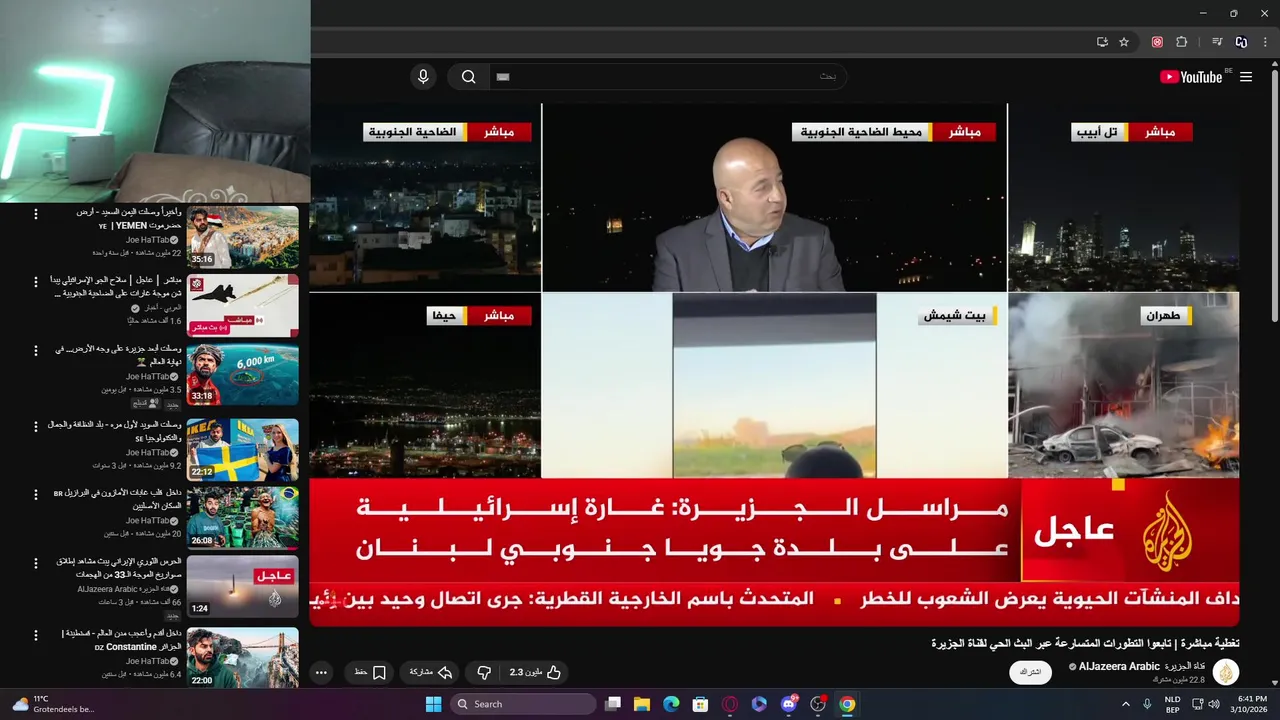Open the Iranian Revolutionary Guard video title
Image resolution: width=1280 pixels, height=720 pixels.
point(118,568)
